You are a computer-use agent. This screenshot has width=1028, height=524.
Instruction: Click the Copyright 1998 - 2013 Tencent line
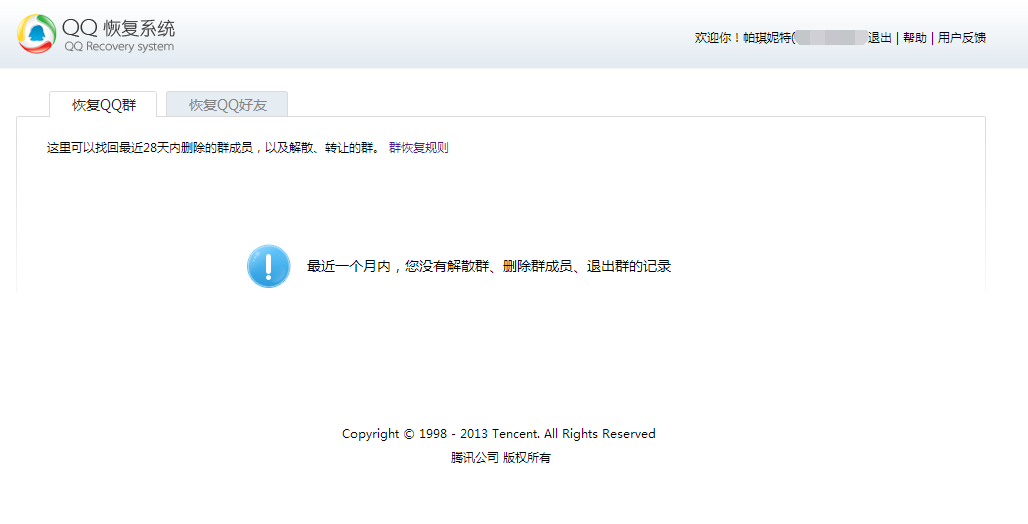point(499,433)
